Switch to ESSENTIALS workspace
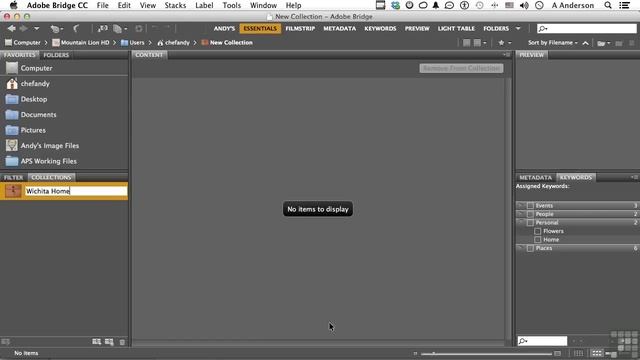 (x=260, y=29)
